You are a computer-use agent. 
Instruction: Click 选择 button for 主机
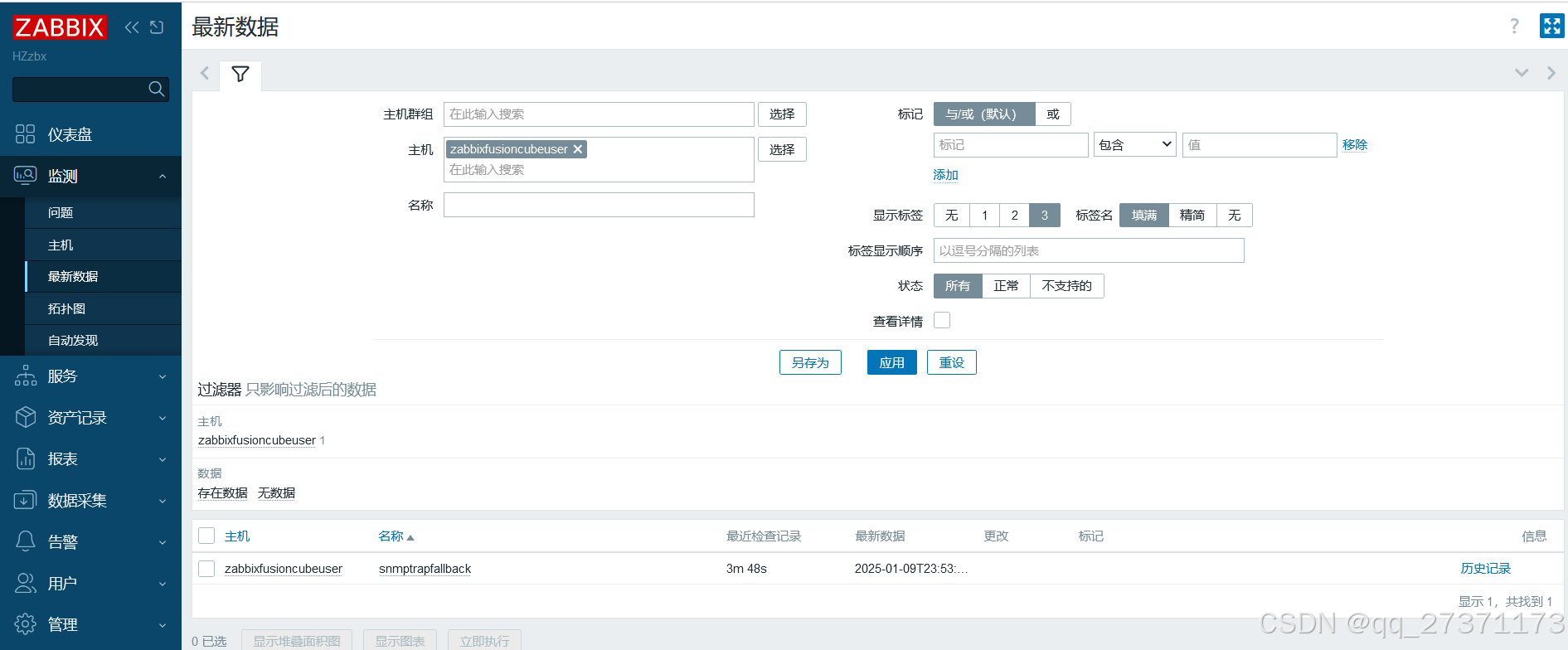[x=782, y=149]
